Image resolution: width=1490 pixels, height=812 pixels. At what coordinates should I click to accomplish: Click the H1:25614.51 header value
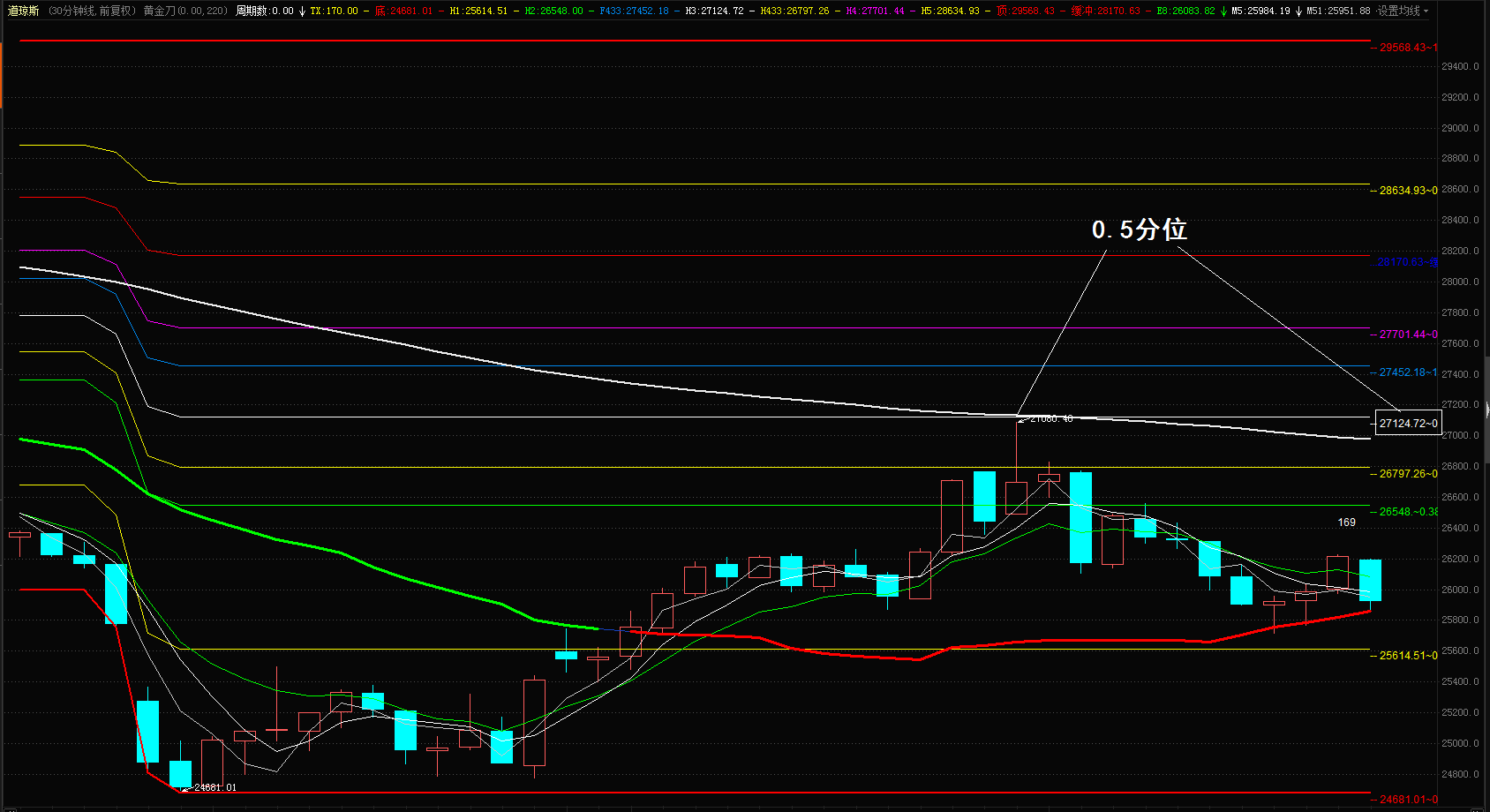(x=478, y=11)
